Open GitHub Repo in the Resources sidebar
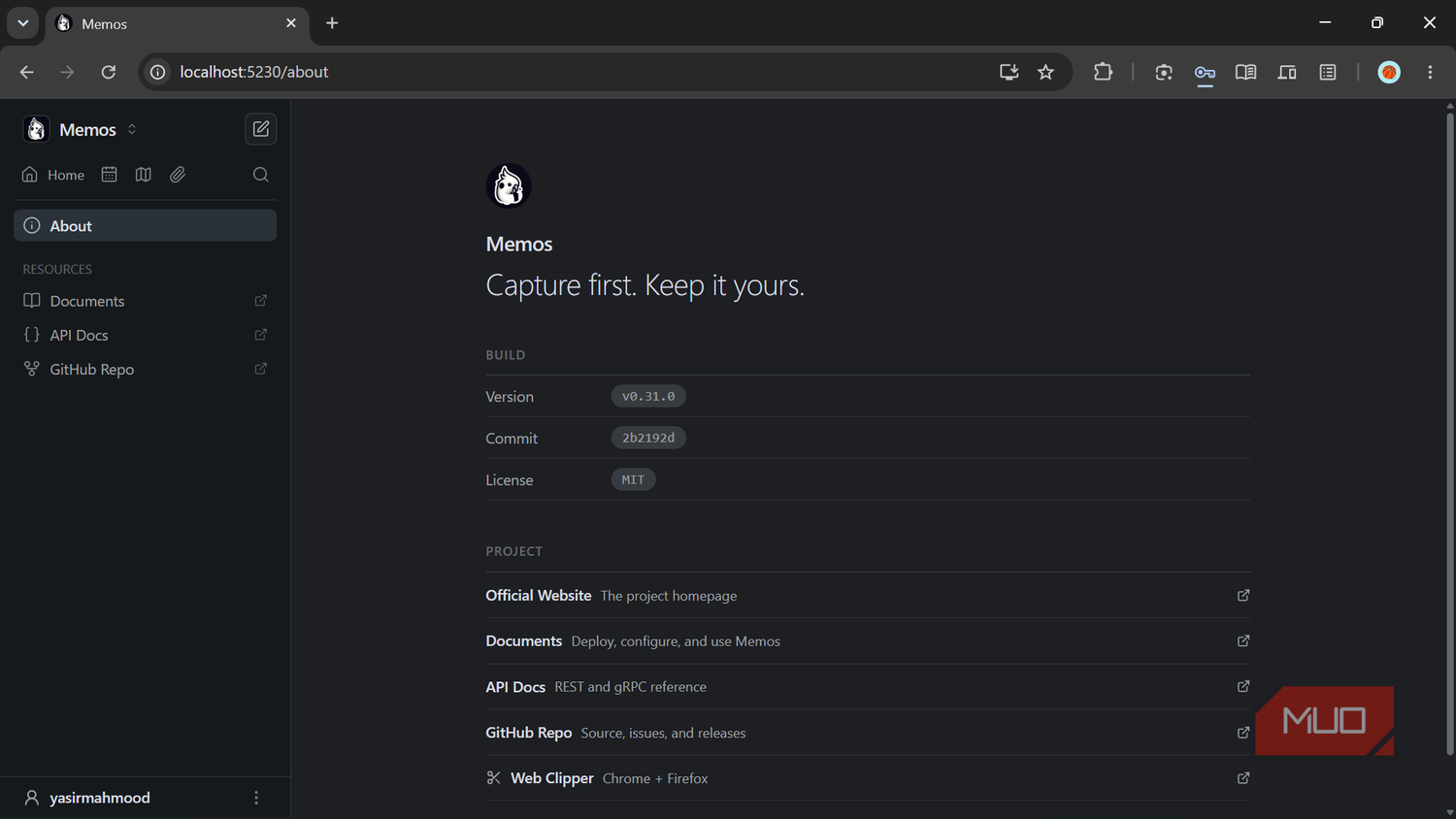1456x819 pixels. pyautogui.click(x=146, y=369)
